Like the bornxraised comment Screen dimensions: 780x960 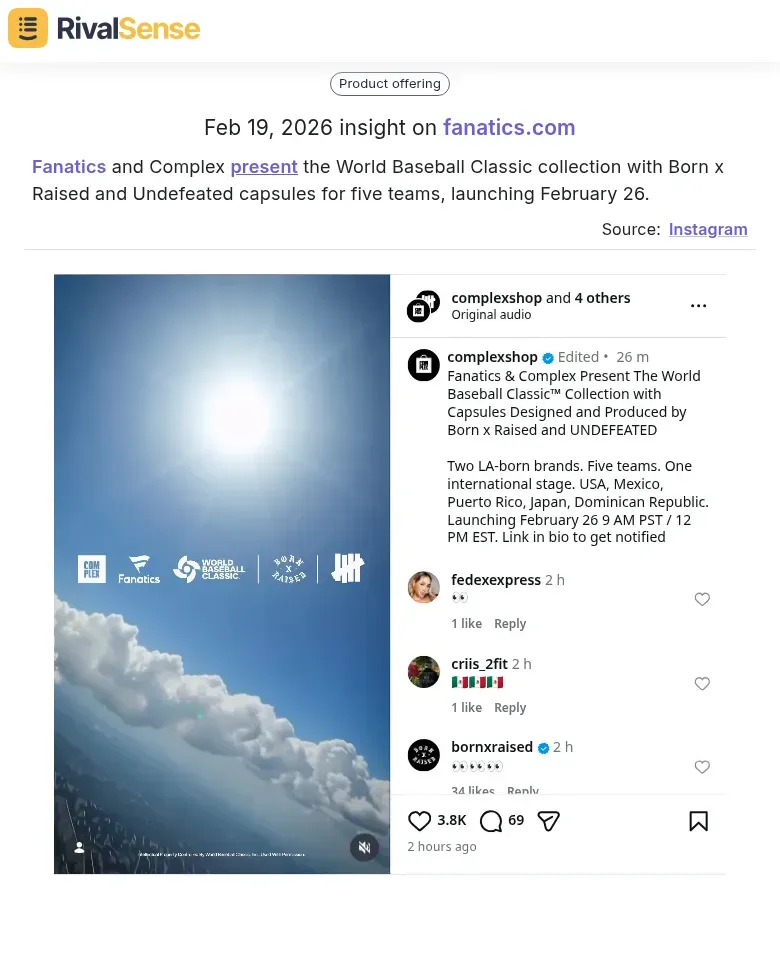click(x=702, y=767)
